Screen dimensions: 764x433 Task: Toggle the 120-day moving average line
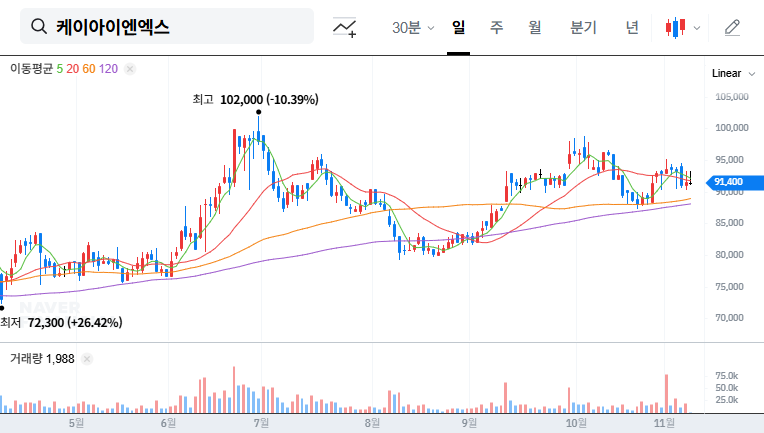point(109,69)
